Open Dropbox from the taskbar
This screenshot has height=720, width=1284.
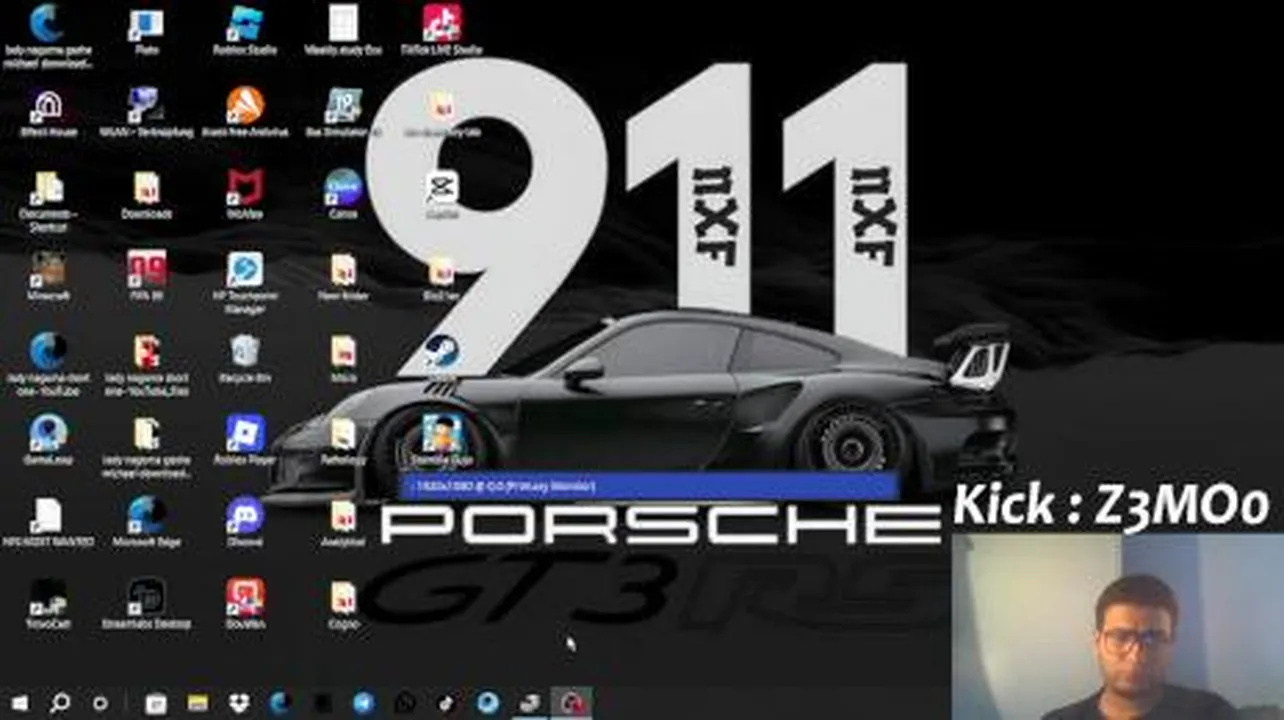(x=239, y=703)
